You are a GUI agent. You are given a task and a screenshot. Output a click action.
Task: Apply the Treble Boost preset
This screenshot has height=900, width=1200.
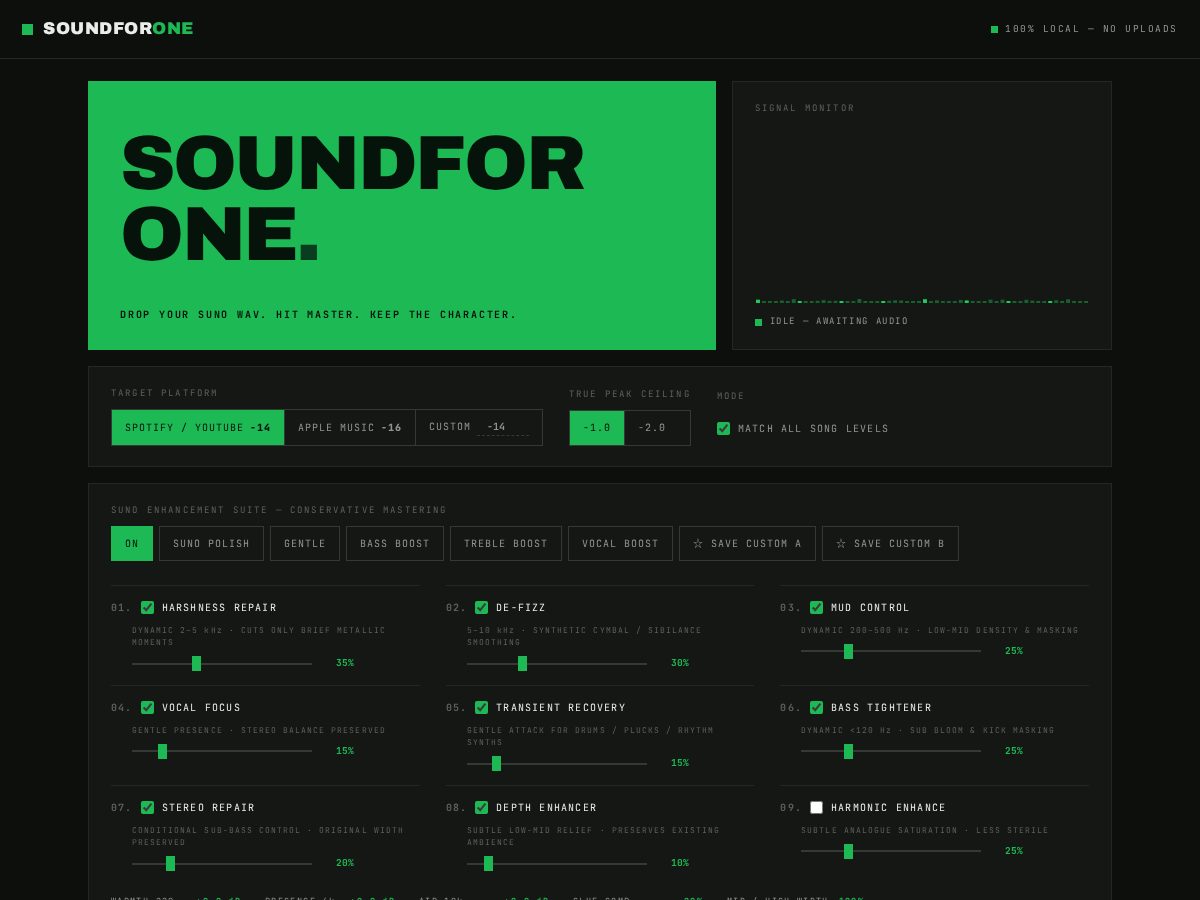(506, 543)
